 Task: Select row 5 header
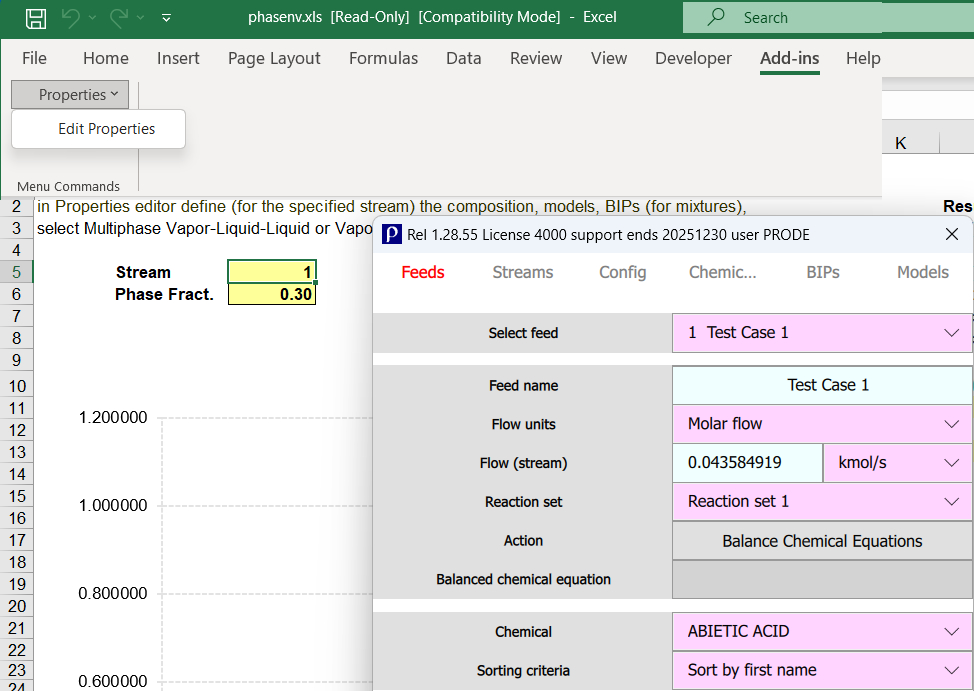pos(17,272)
